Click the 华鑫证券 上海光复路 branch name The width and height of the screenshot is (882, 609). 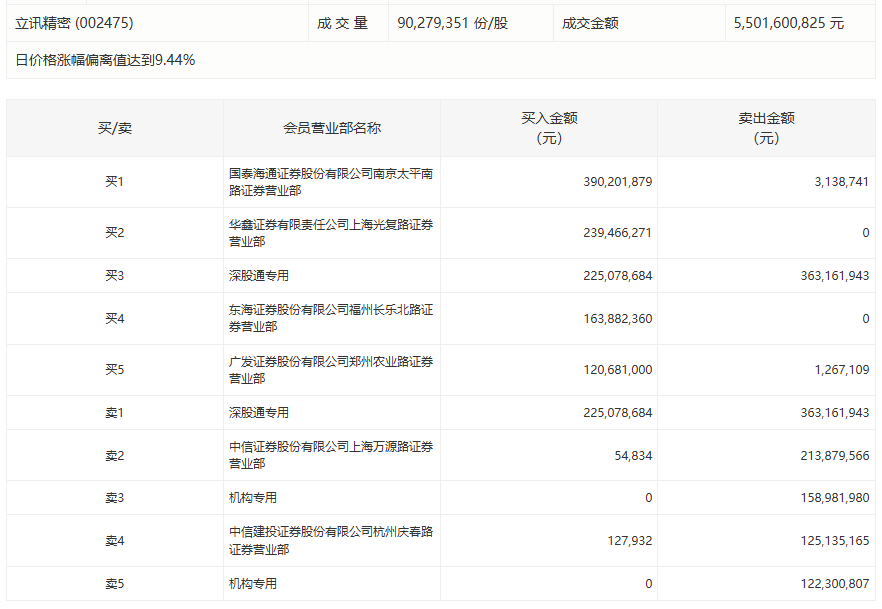[x=331, y=233]
